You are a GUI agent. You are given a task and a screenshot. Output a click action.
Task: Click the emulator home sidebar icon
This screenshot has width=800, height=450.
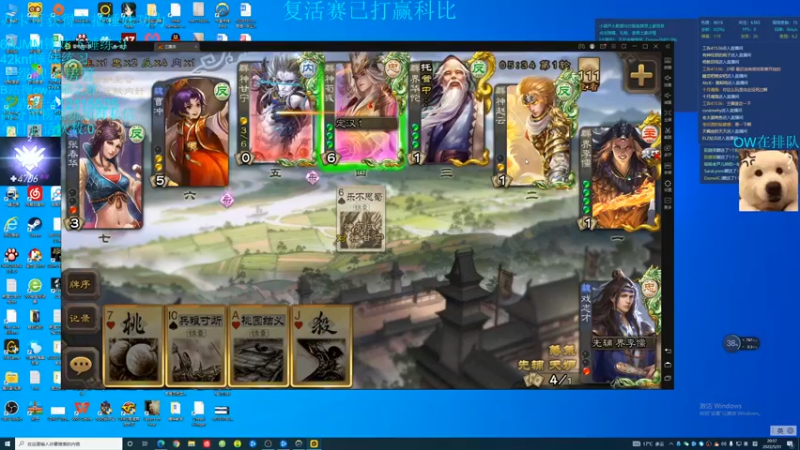click(x=667, y=364)
